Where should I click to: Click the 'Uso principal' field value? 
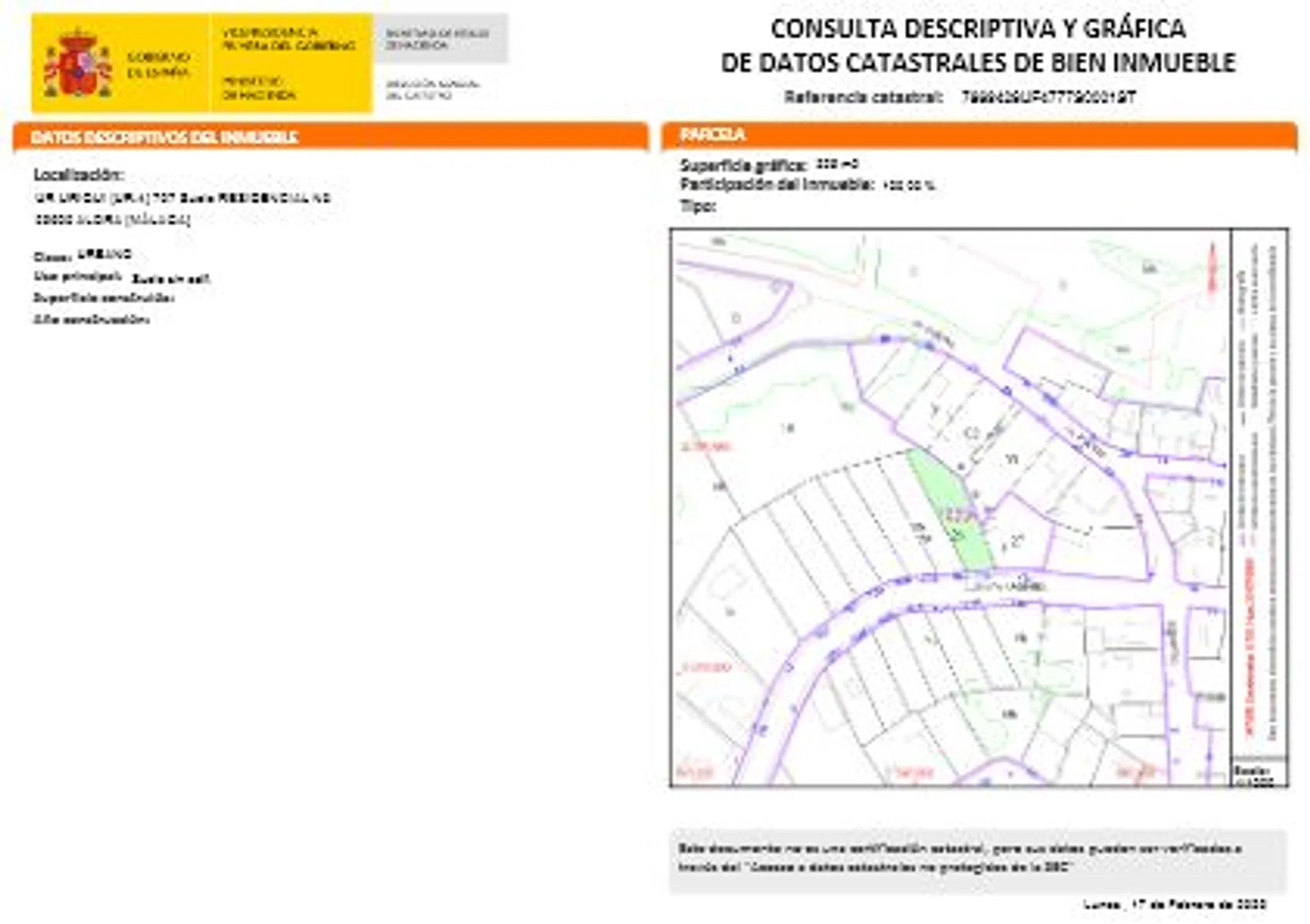pyautogui.click(x=171, y=278)
